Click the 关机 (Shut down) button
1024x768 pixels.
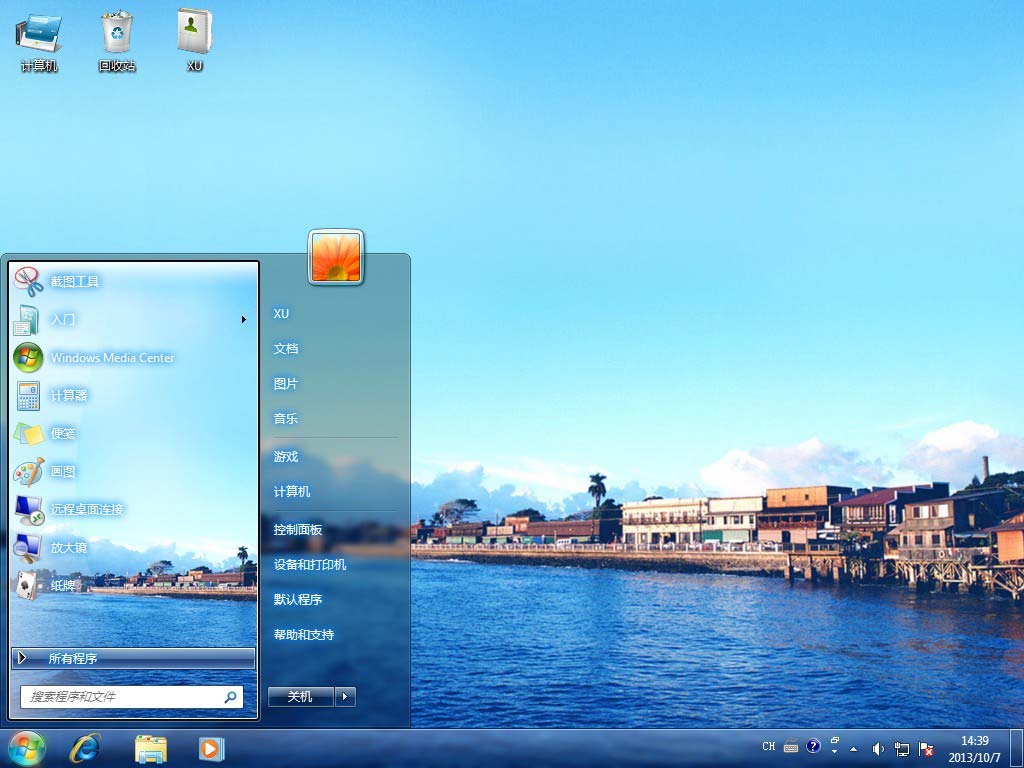tap(300, 697)
